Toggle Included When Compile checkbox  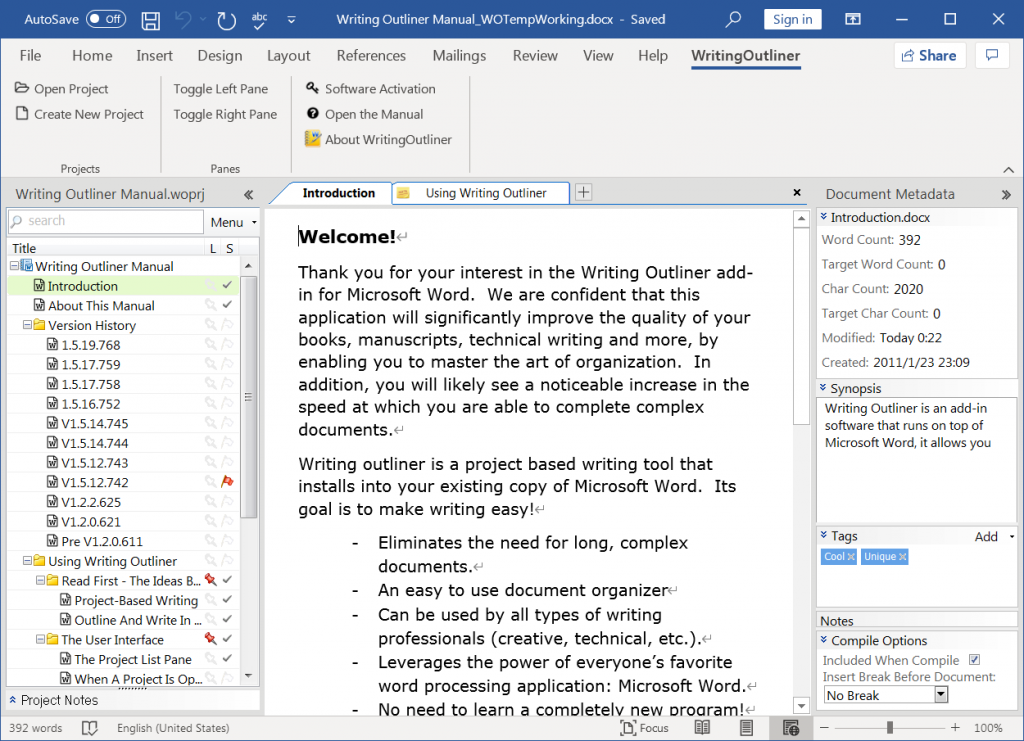(974, 660)
